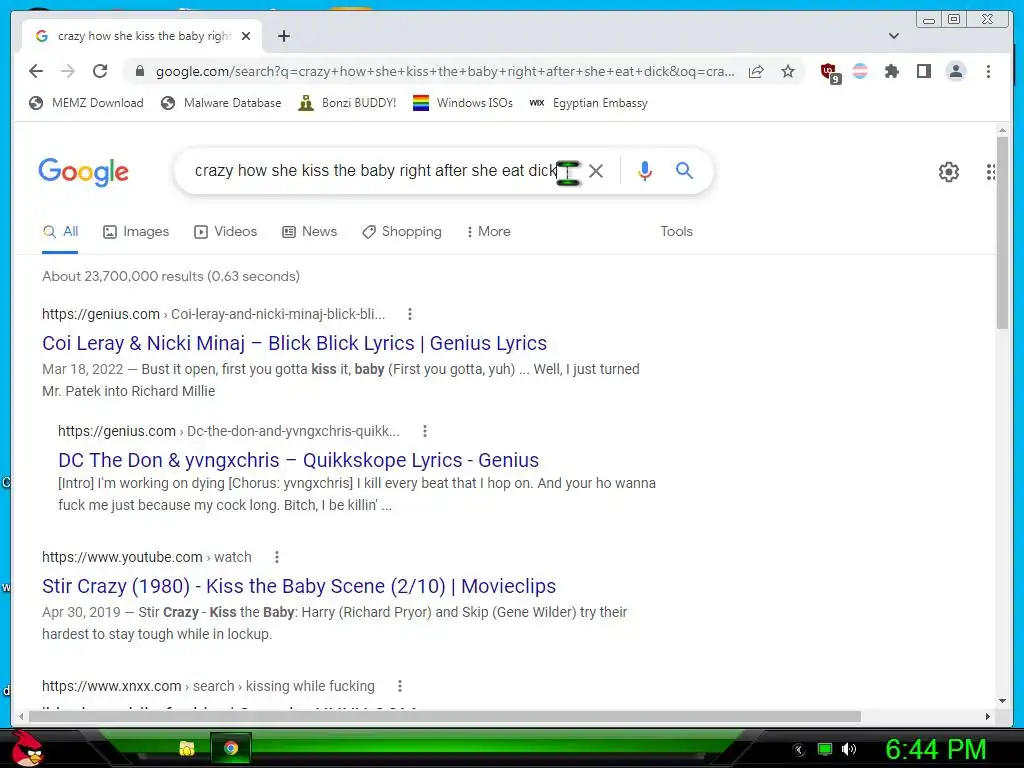This screenshot has height=768, width=1024.
Task: Open options for the xnxx.com result
Action: tap(400, 686)
